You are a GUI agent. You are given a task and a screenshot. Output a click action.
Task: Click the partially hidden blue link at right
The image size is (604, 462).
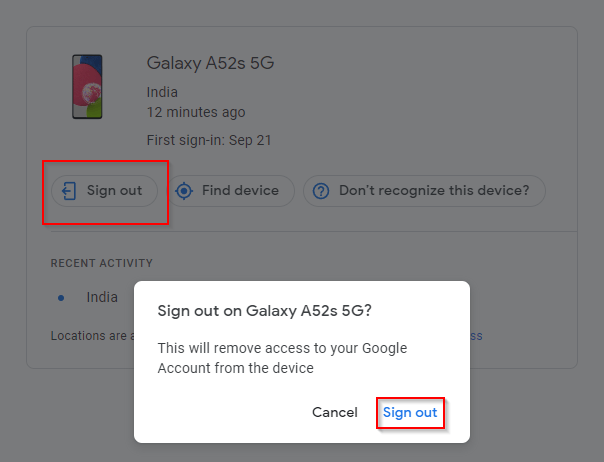coord(477,336)
